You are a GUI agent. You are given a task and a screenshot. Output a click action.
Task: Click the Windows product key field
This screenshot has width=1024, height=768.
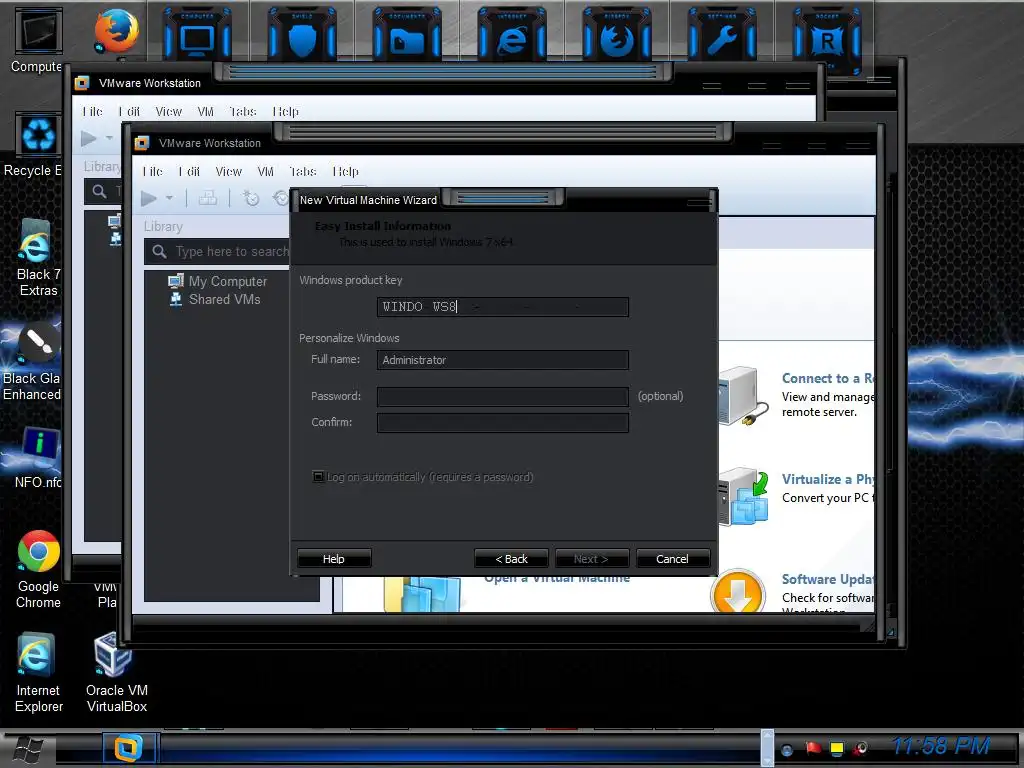click(x=503, y=307)
